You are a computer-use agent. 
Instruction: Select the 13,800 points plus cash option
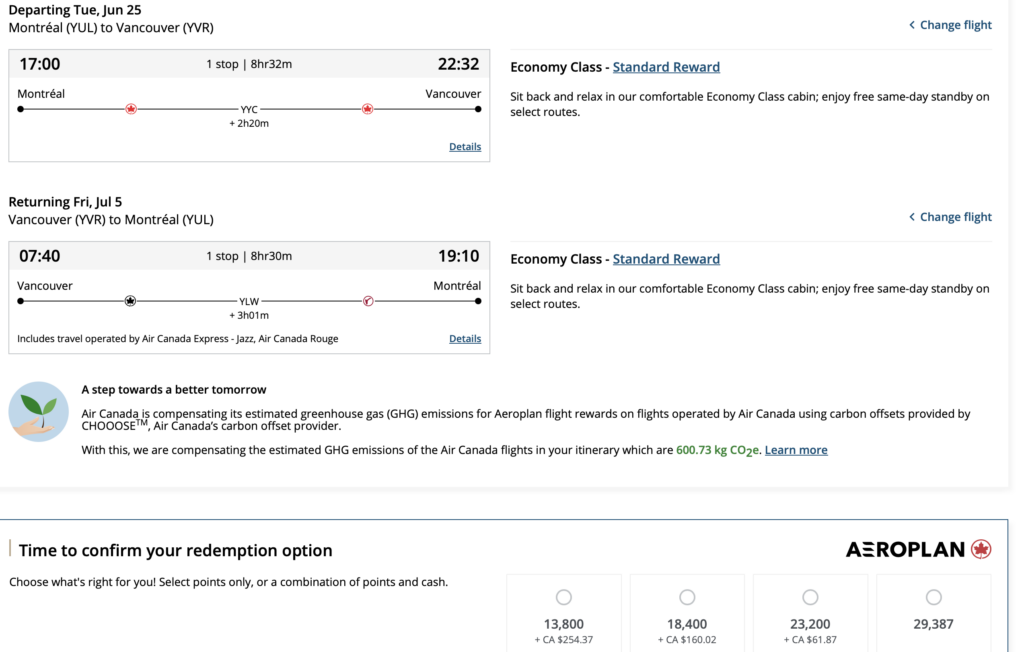tap(564, 597)
